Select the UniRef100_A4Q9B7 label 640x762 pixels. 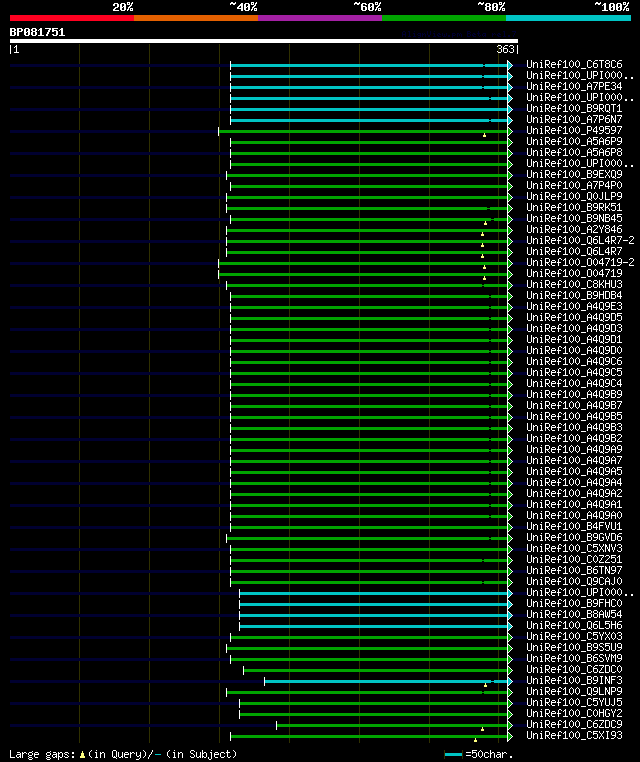point(574,406)
